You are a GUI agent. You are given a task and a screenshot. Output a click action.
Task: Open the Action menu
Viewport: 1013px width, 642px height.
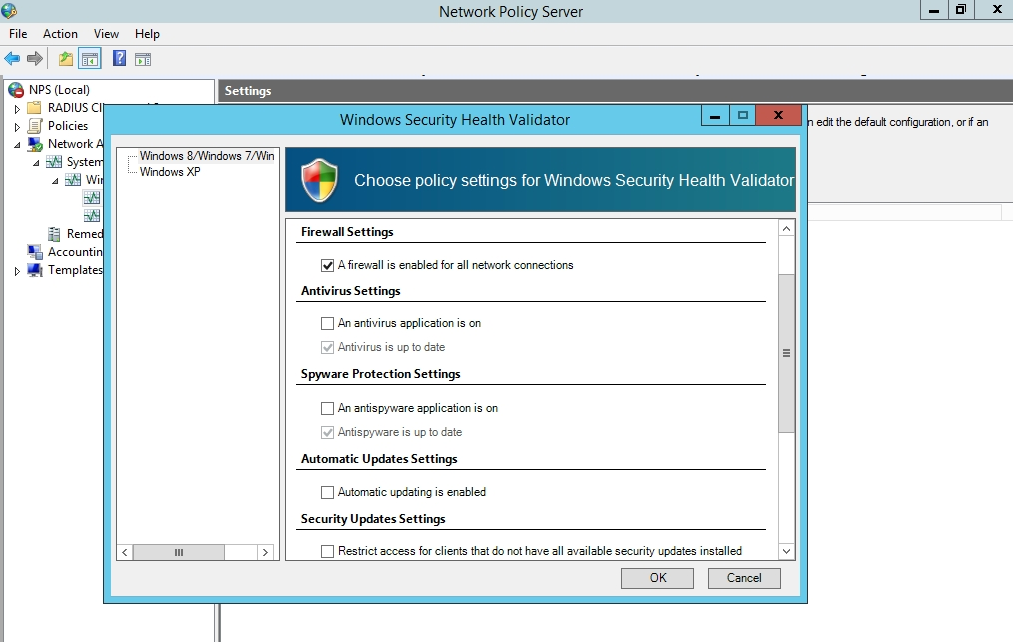pyautogui.click(x=60, y=34)
